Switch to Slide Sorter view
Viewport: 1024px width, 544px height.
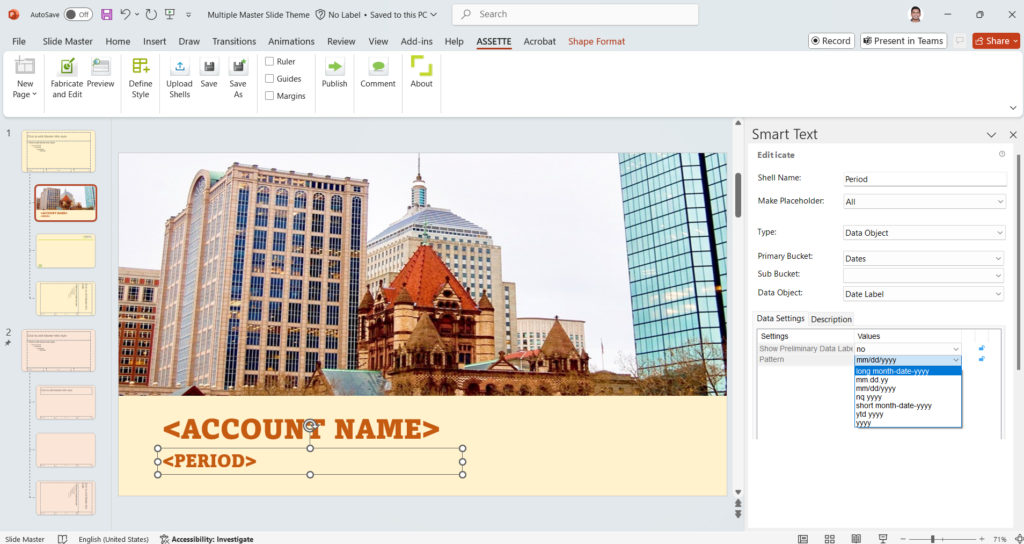829,539
